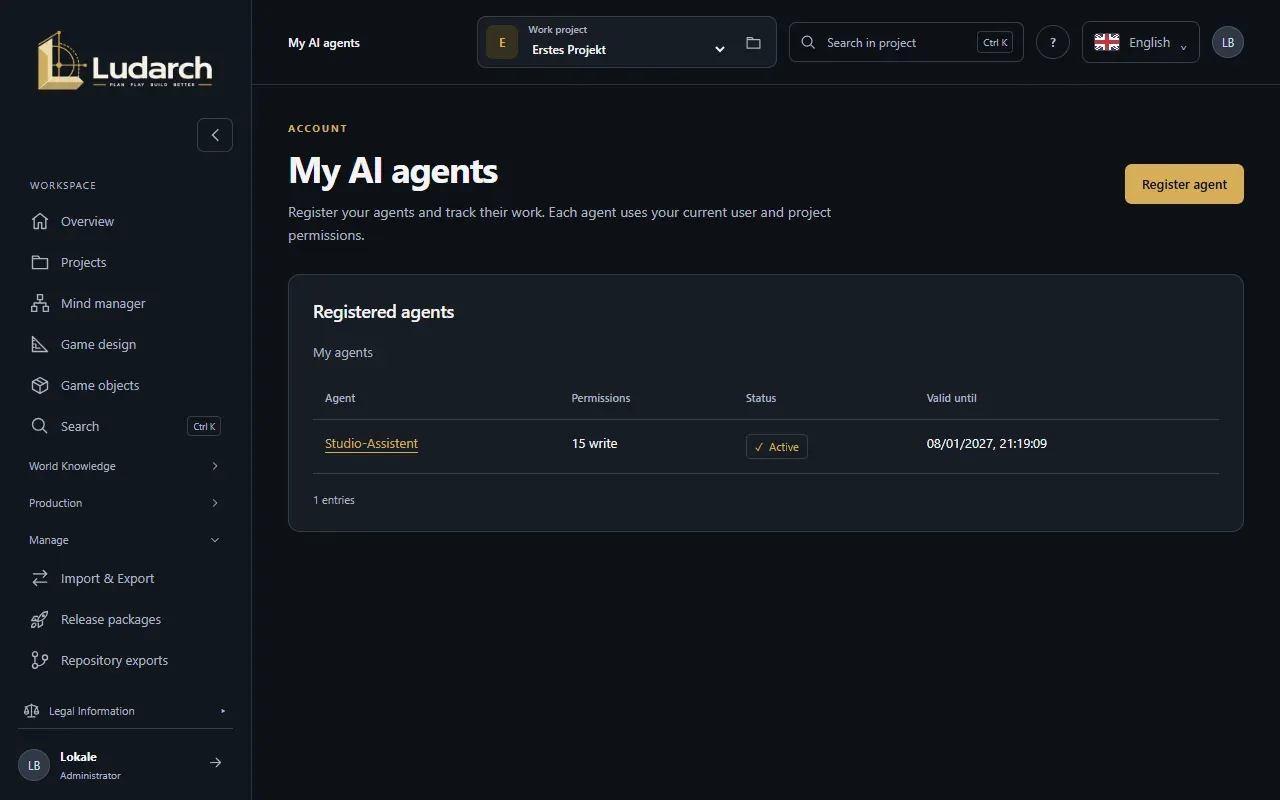
Task: Click the UK flag icon
Action: (1107, 42)
